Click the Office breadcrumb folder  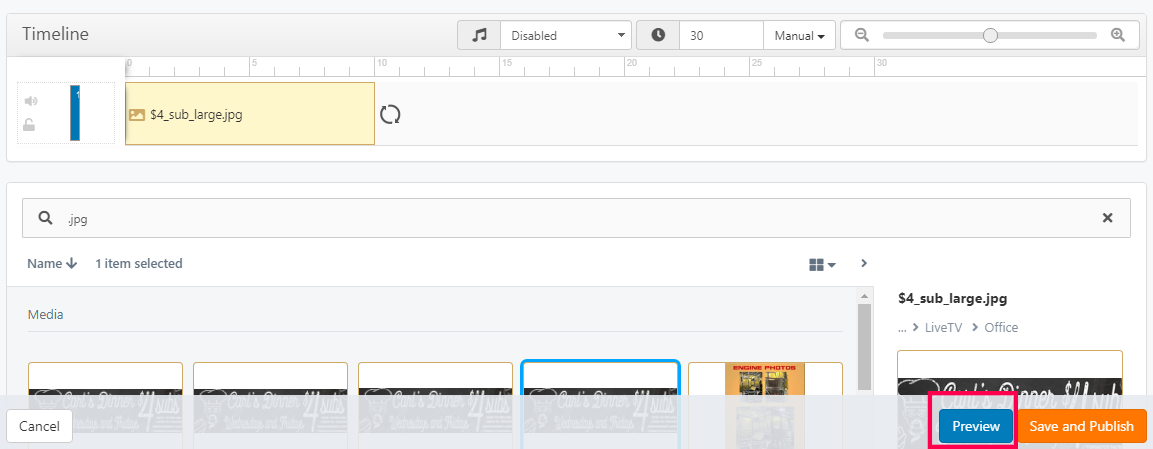click(1002, 328)
